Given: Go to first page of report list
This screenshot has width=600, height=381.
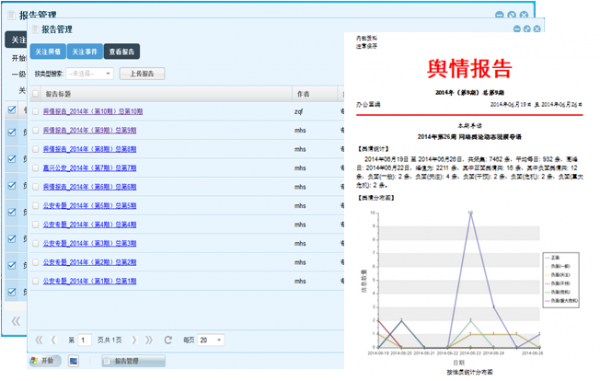Looking at the screenshot, I should coord(39,340).
